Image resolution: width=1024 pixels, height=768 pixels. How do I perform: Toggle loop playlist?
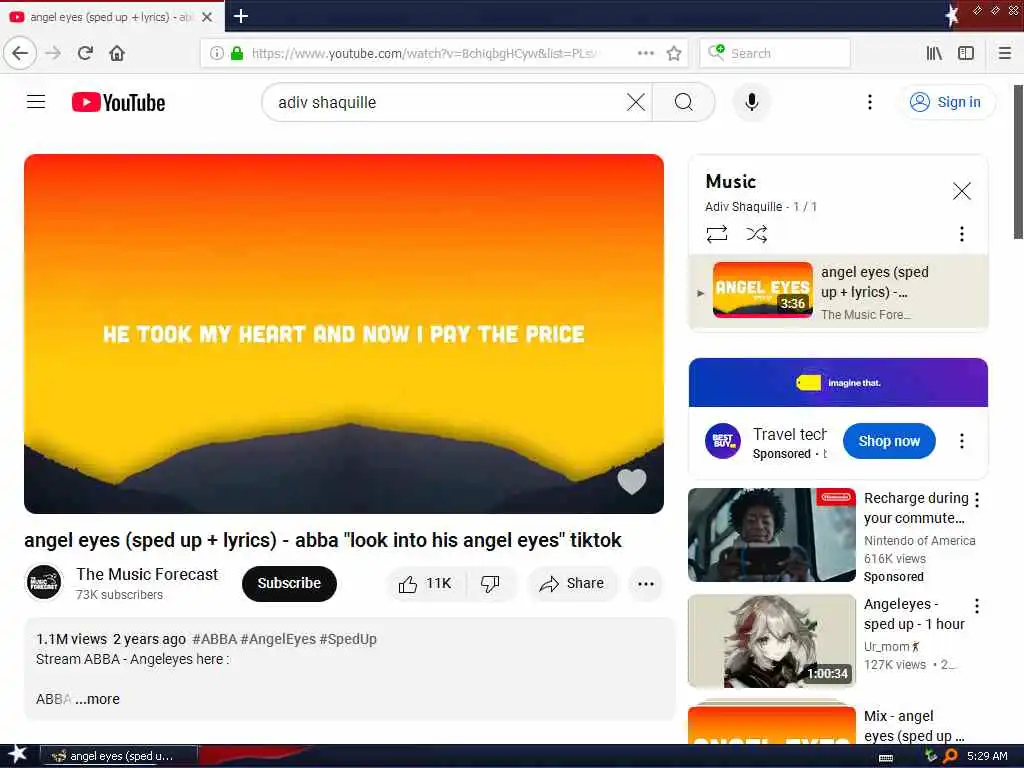pos(717,234)
